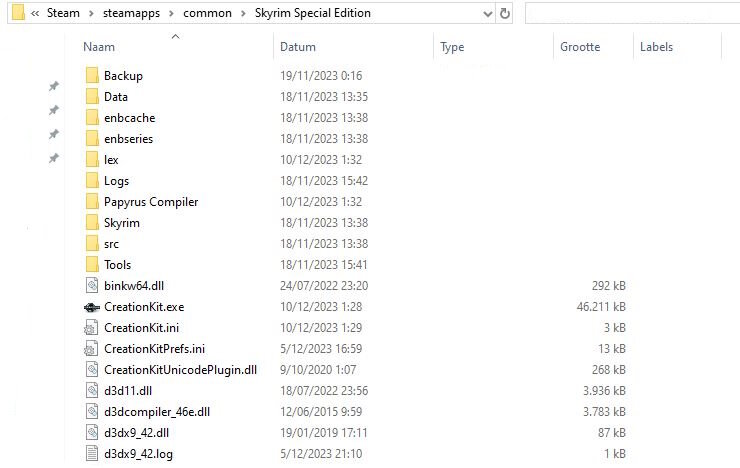
Task: Click the 268 kB size value
Action: coord(609,369)
